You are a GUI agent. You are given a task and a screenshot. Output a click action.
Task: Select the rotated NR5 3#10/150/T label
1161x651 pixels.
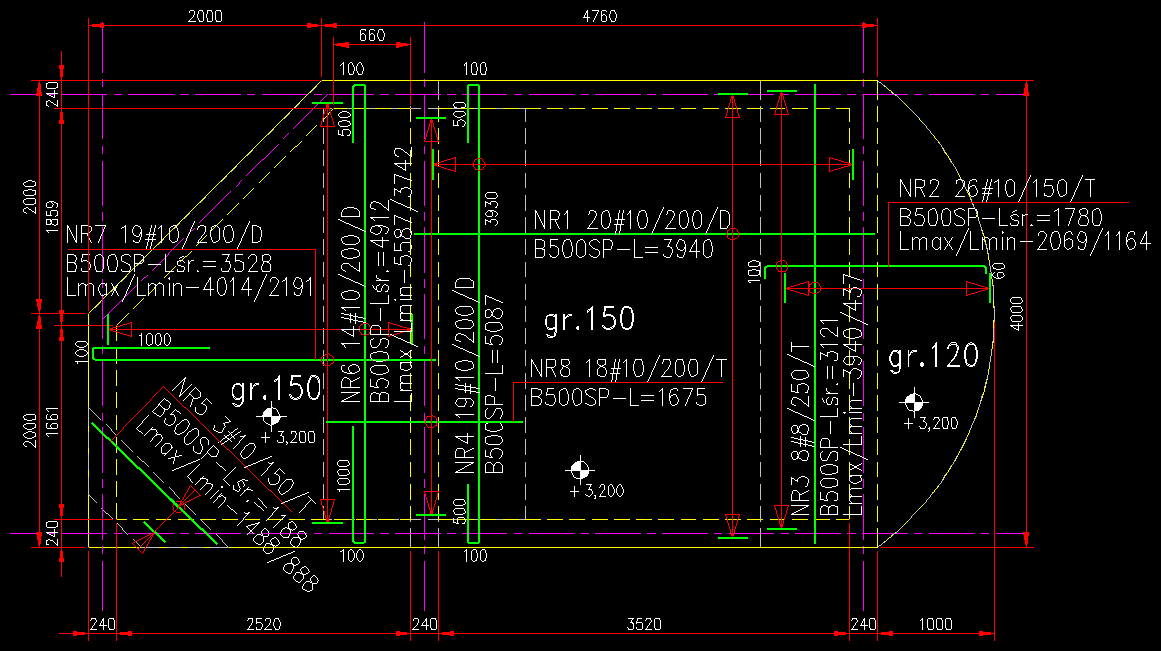click(244, 446)
